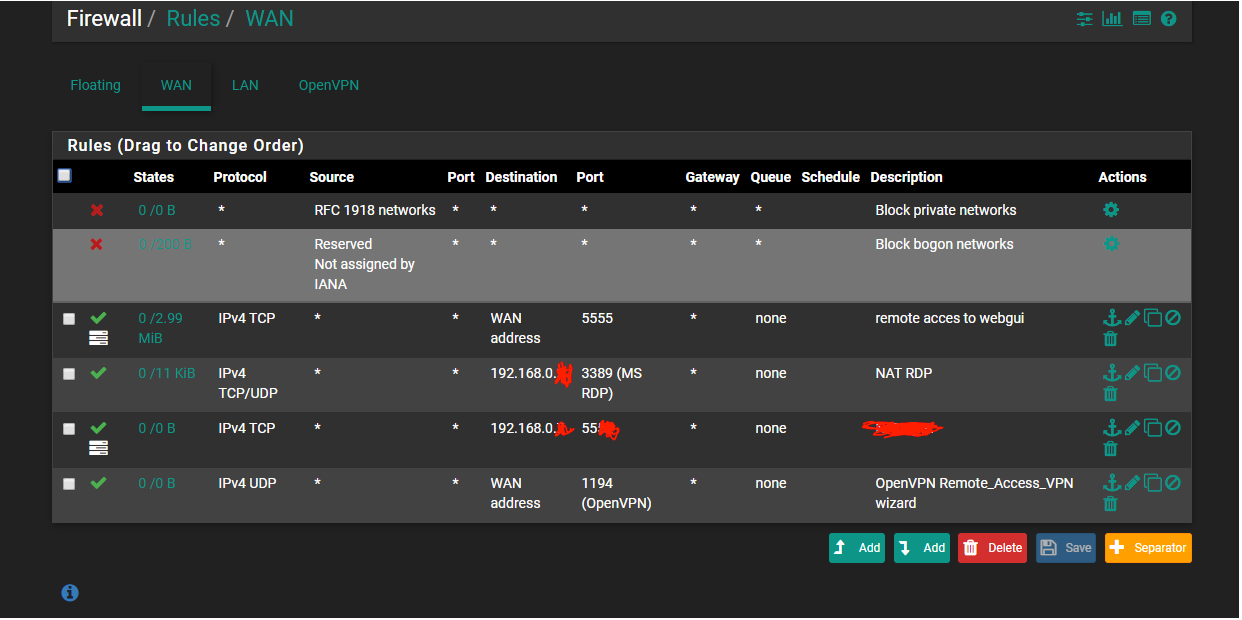Screen dimensions: 1242x620
Task: Delete the OpenVPN Remote_Access_VPN wizard rule via trash
Action: click(x=1110, y=504)
